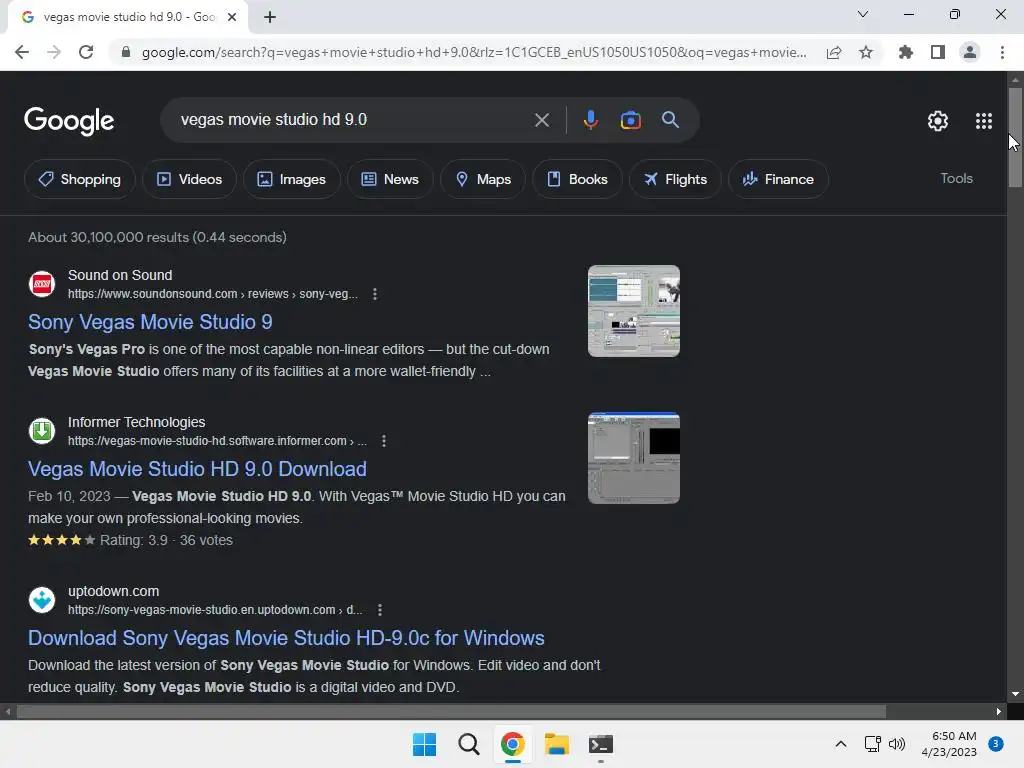Click the browser forward arrow
The width and height of the screenshot is (1024, 768).
click(x=54, y=52)
